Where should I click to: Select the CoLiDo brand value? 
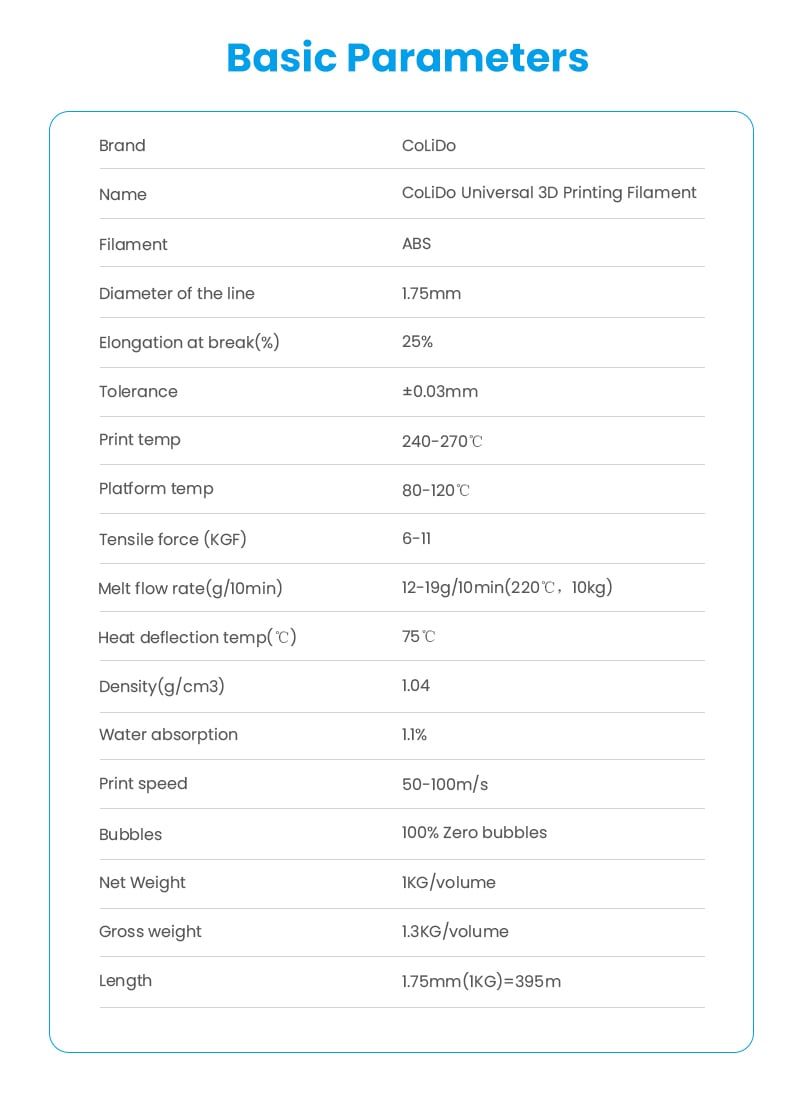(428, 146)
